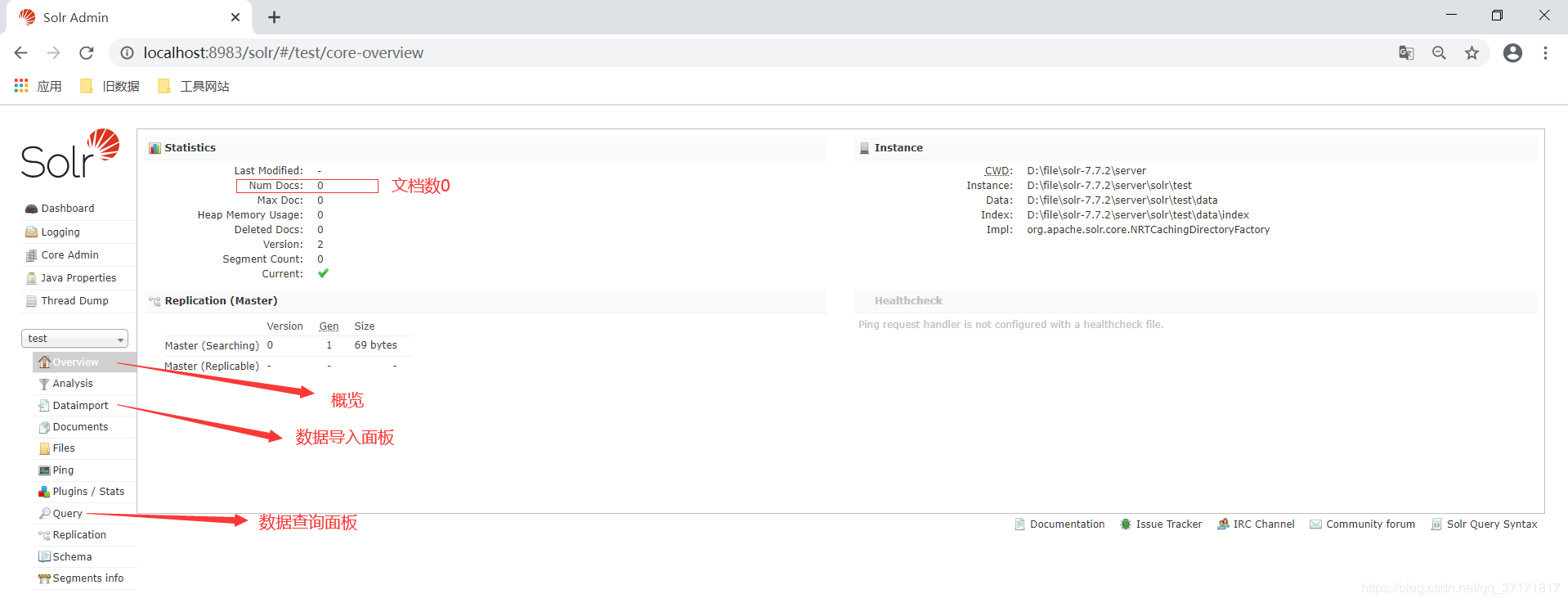Click the browser Back arrow

[x=21, y=53]
